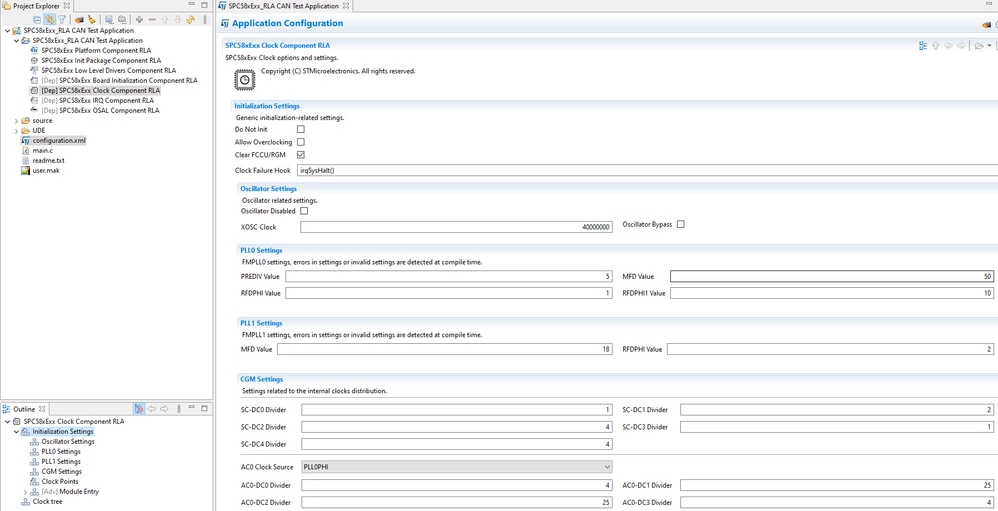Select [Dep] SPC58xExx OSAL Component RLA
This screenshot has width=998, height=511.
100,110
